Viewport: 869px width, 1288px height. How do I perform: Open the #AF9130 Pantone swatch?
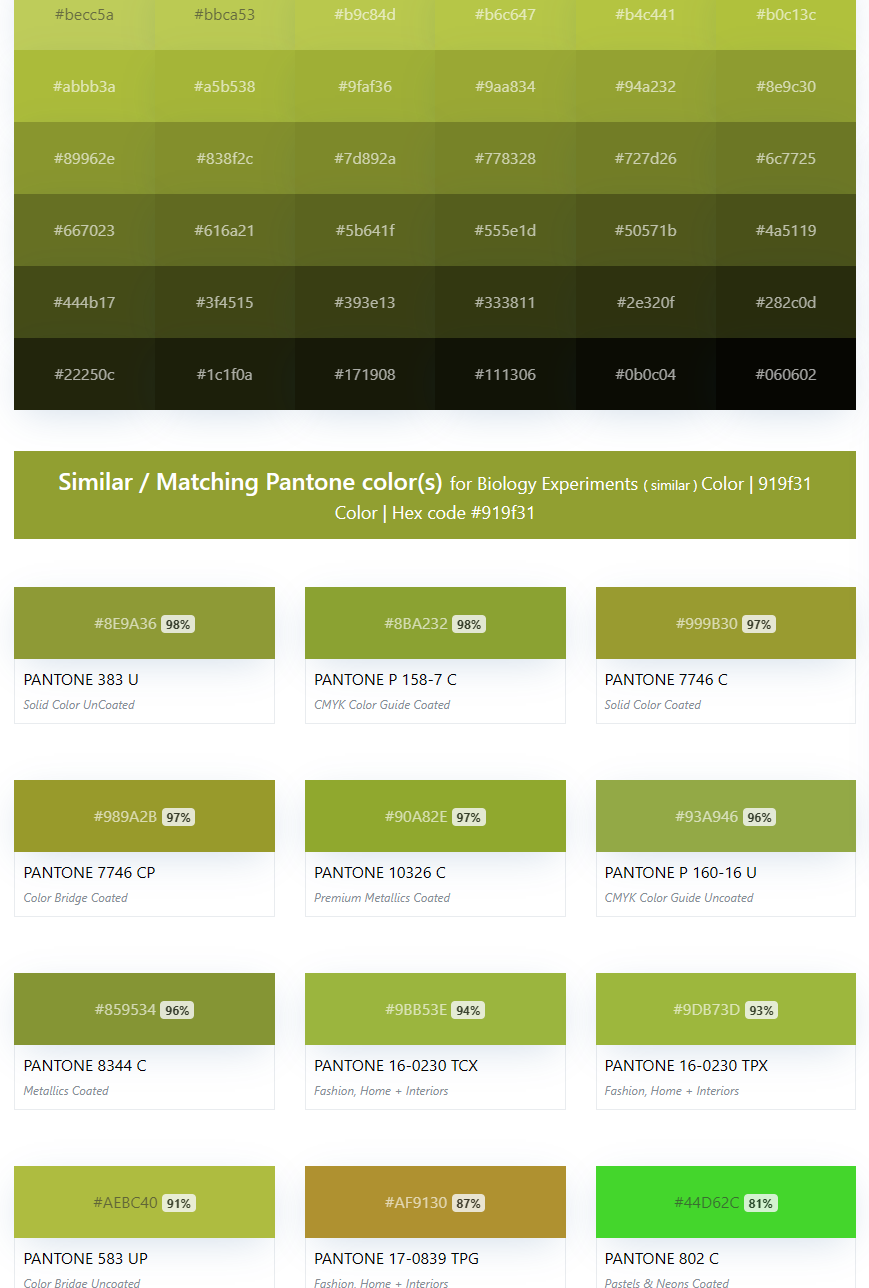click(435, 1202)
